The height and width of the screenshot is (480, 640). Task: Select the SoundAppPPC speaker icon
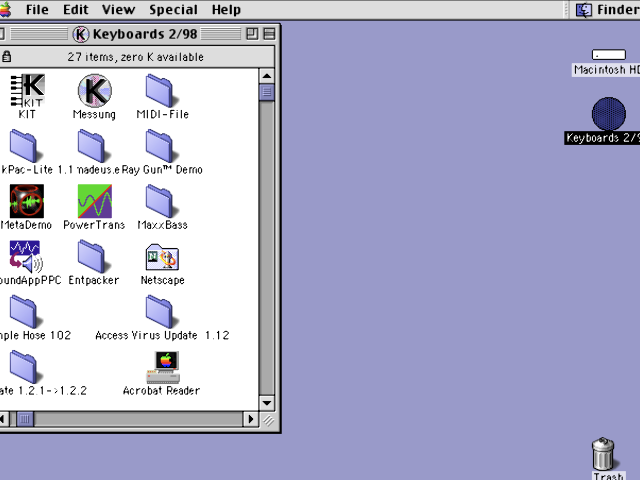(x=26, y=256)
